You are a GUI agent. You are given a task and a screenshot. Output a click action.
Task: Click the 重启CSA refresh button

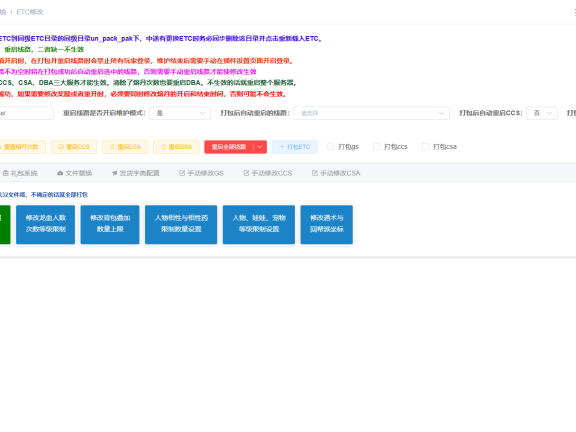point(125,147)
